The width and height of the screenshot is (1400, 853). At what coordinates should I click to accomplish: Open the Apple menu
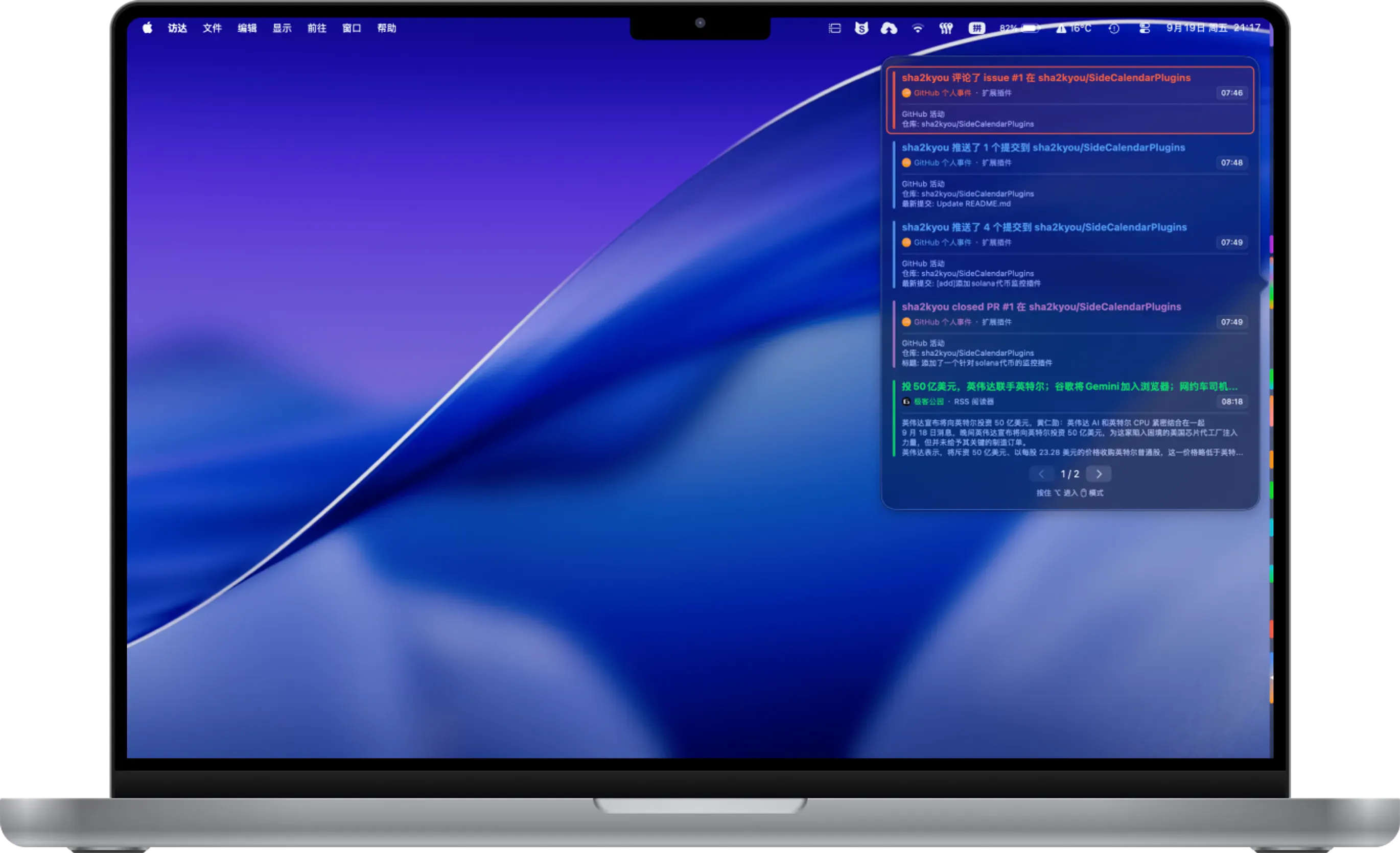(148, 28)
